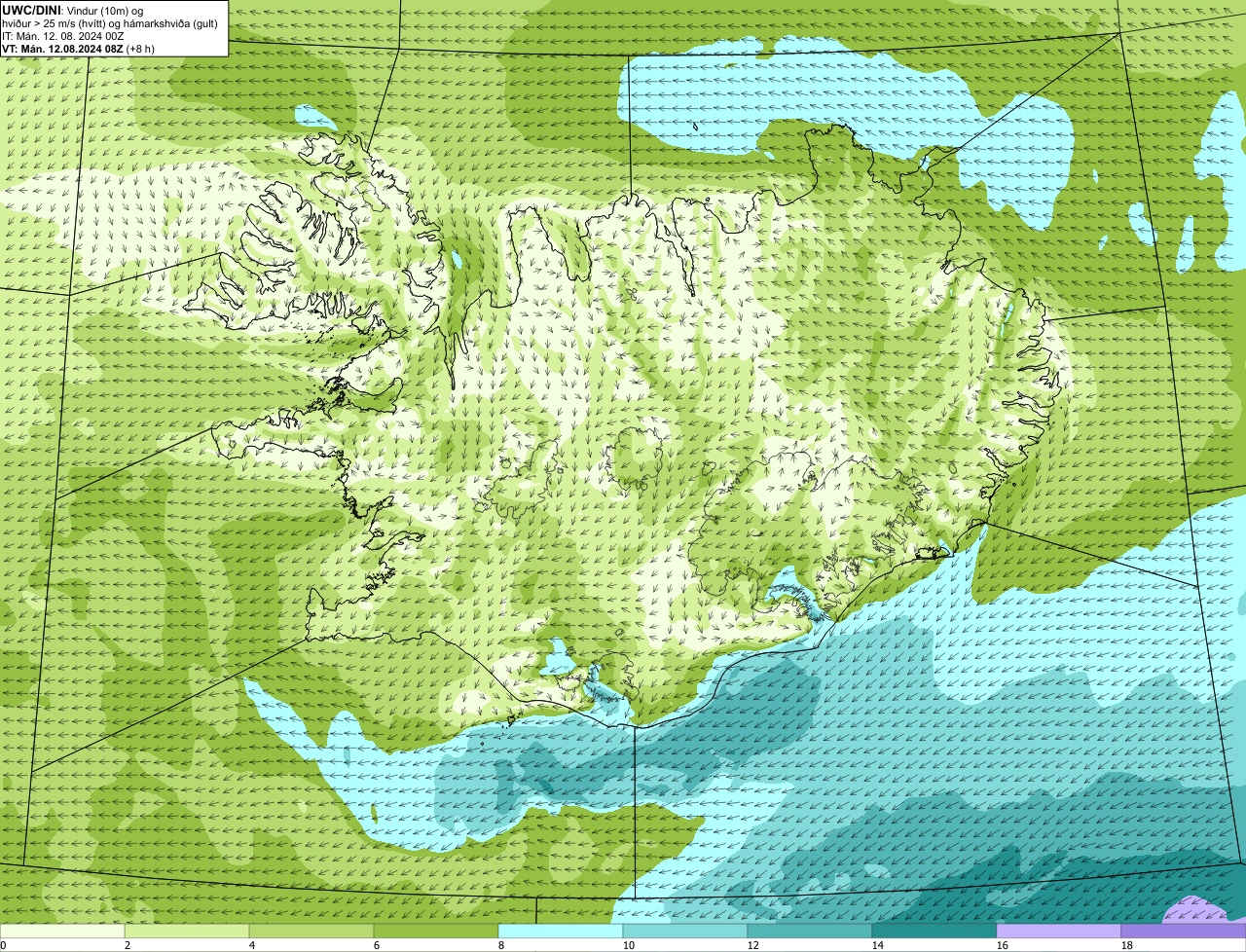Click the scale label '4'
Viewport: 1246px width, 952px height.
pos(252,945)
